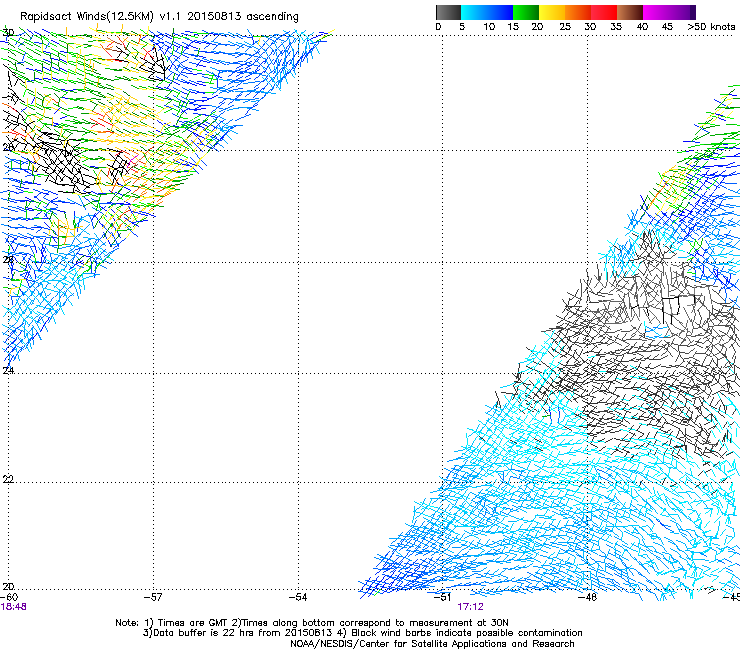Click the '-48' longitude label
Viewport: 740px width, 650px height.
click(x=588, y=597)
